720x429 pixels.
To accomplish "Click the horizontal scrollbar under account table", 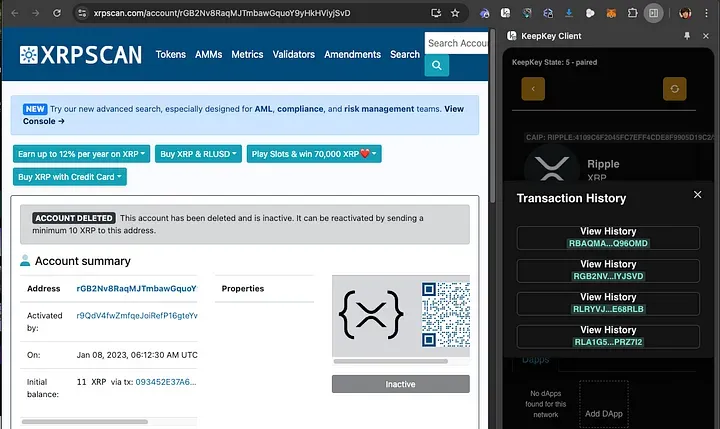I will click(85, 422).
